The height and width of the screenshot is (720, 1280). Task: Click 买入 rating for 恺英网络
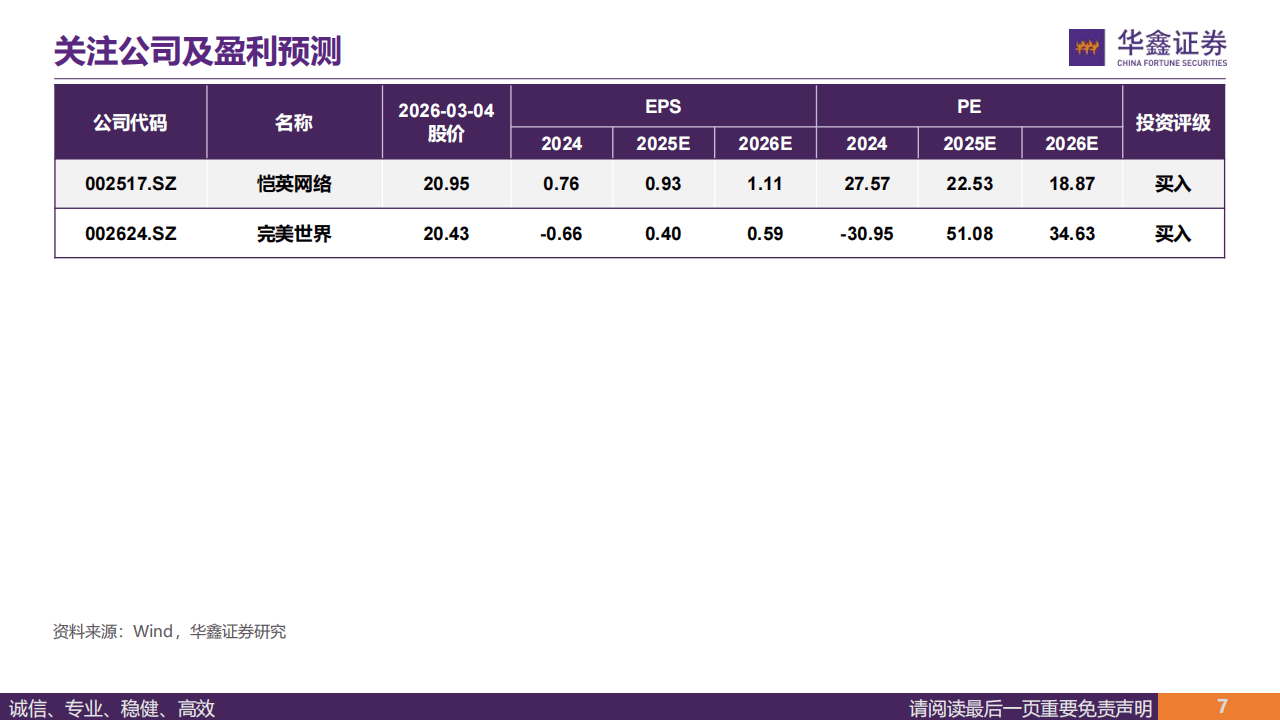1173,184
